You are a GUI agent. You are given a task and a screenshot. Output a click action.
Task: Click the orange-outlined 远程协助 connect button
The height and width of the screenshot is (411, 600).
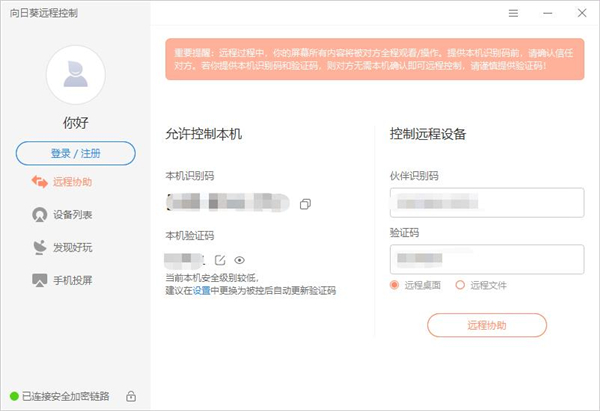(x=487, y=325)
